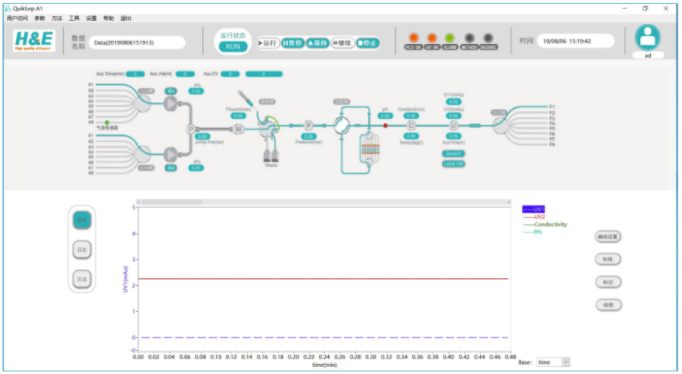Open the Base time dropdown
Image resolution: width=682 pixels, height=374 pixels.
(553, 362)
